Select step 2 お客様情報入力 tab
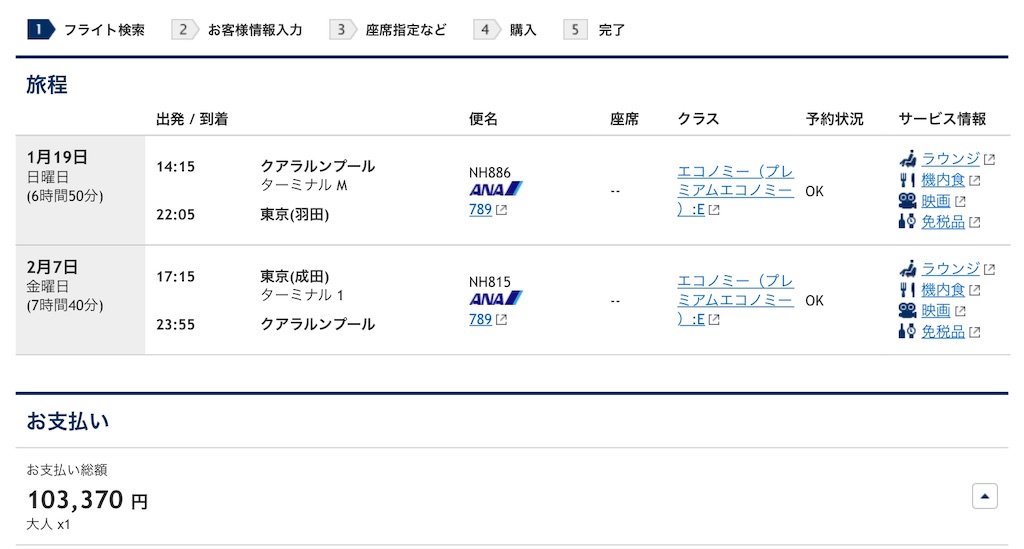 pos(237,29)
